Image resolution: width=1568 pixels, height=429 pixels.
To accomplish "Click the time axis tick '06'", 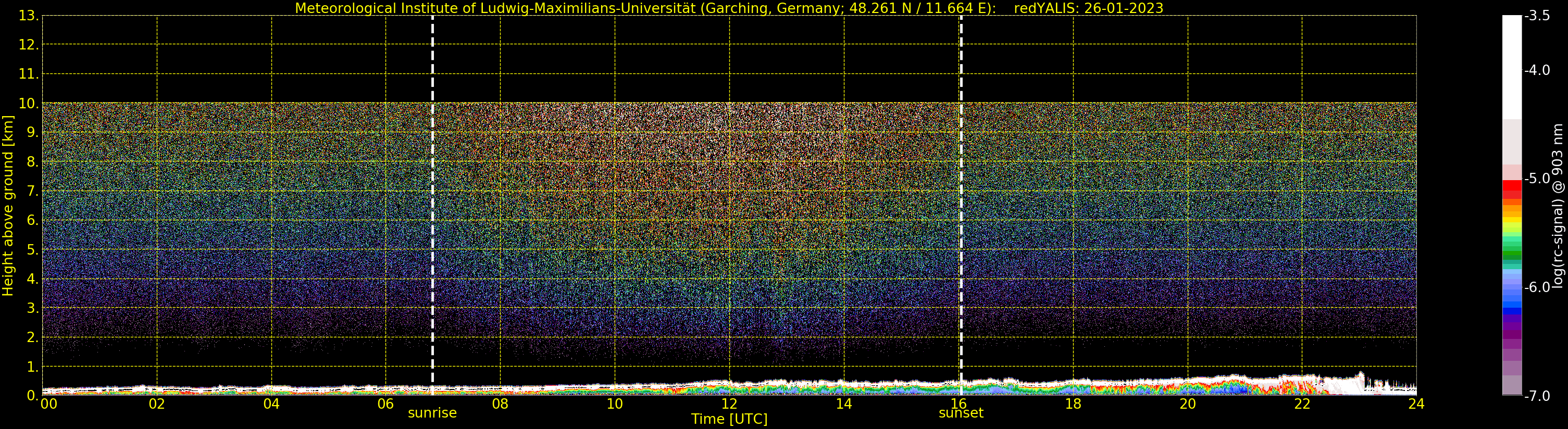I will pyautogui.click(x=386, y=404).
